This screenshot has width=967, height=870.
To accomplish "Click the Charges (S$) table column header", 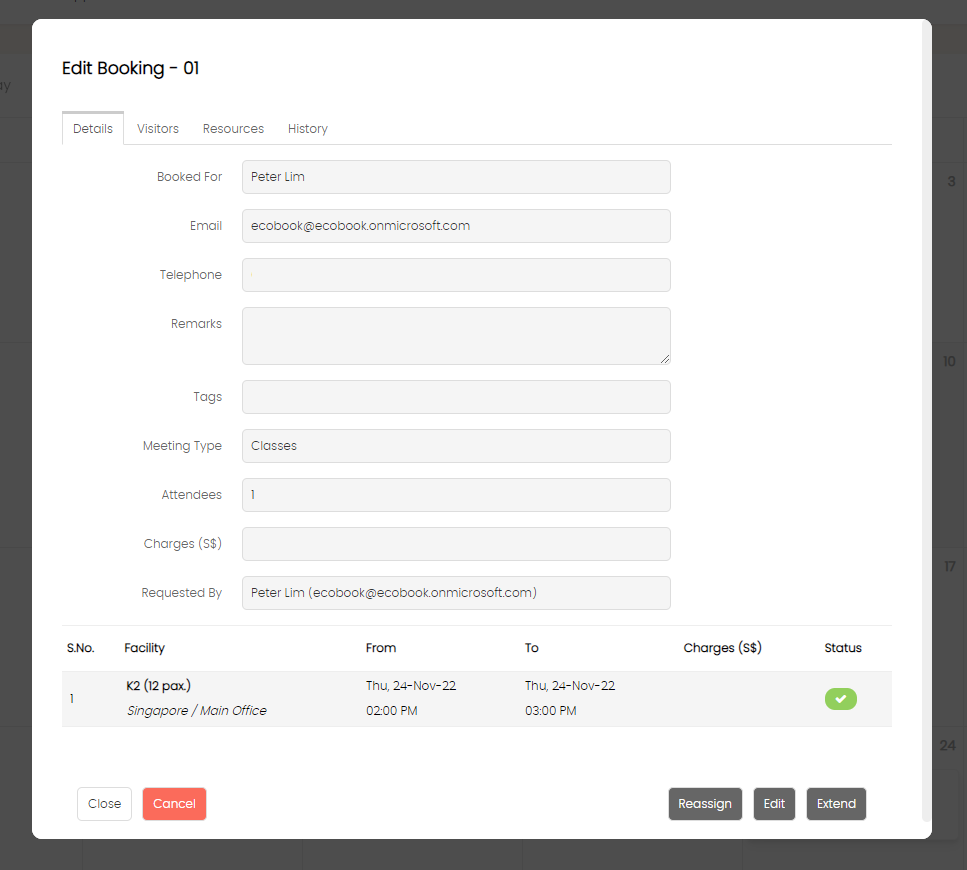I will click(x=723, y=647).
